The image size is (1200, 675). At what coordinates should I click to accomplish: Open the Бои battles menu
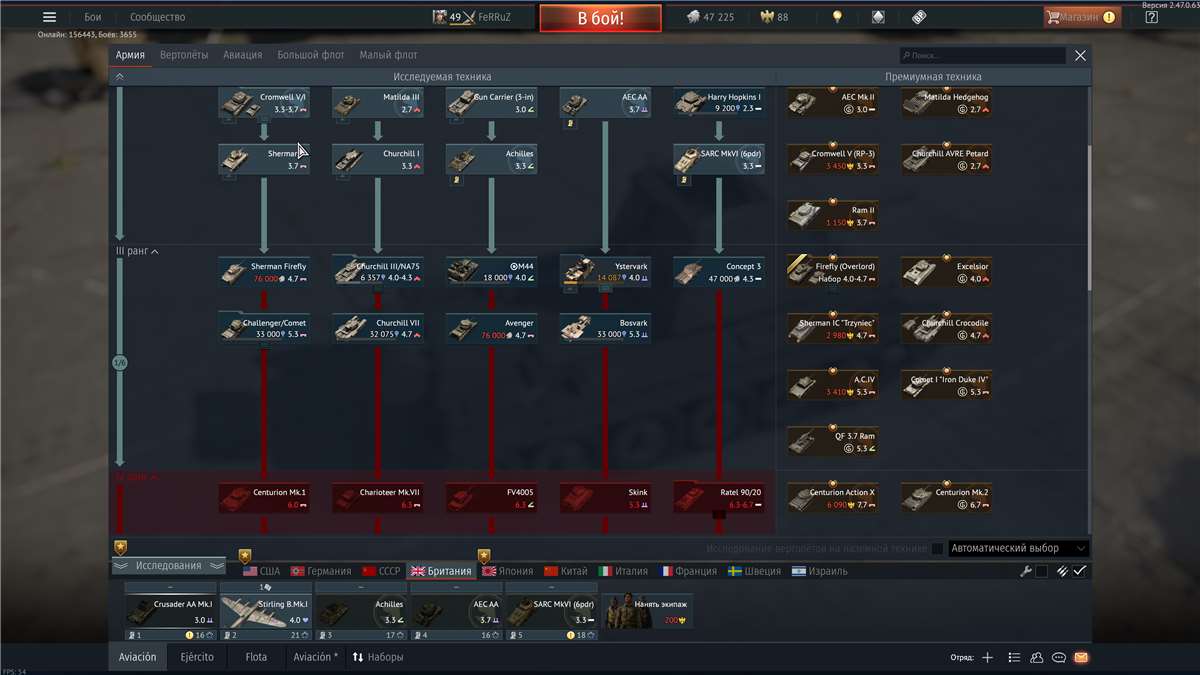93,17
